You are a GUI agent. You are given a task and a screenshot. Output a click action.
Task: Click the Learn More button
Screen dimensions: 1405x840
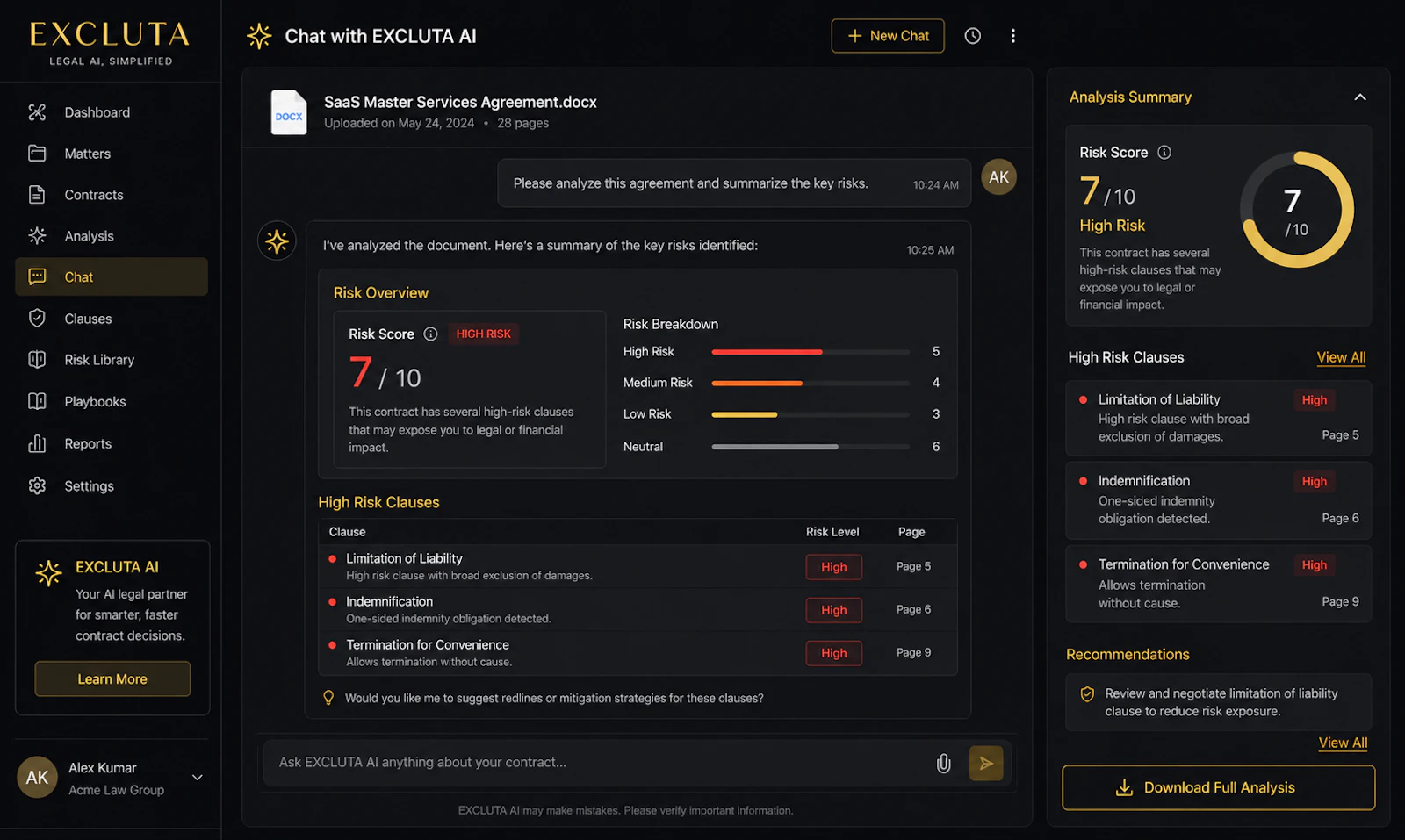click(x=112, y=678)
